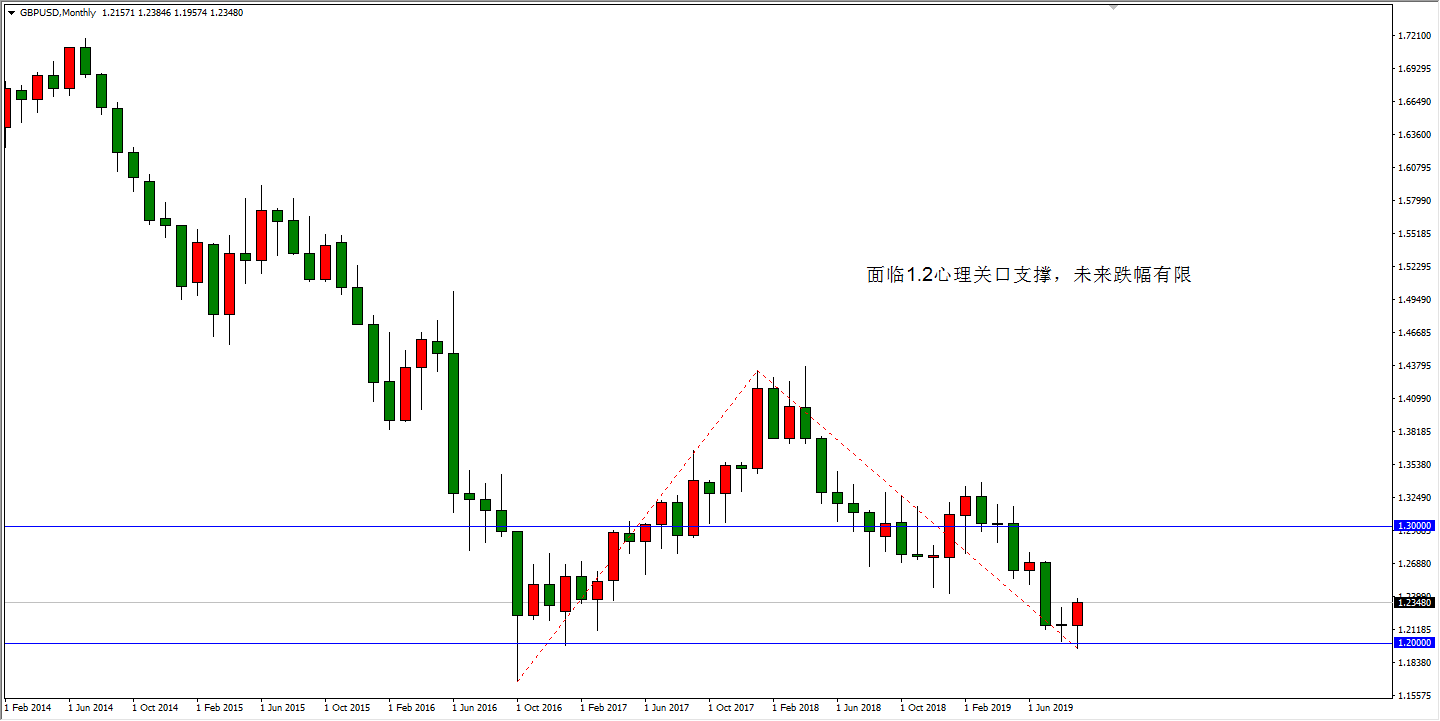The image size is (1440, 721).
Task: Click the gray chart shift marker triangle
Action: [1113, 7]
